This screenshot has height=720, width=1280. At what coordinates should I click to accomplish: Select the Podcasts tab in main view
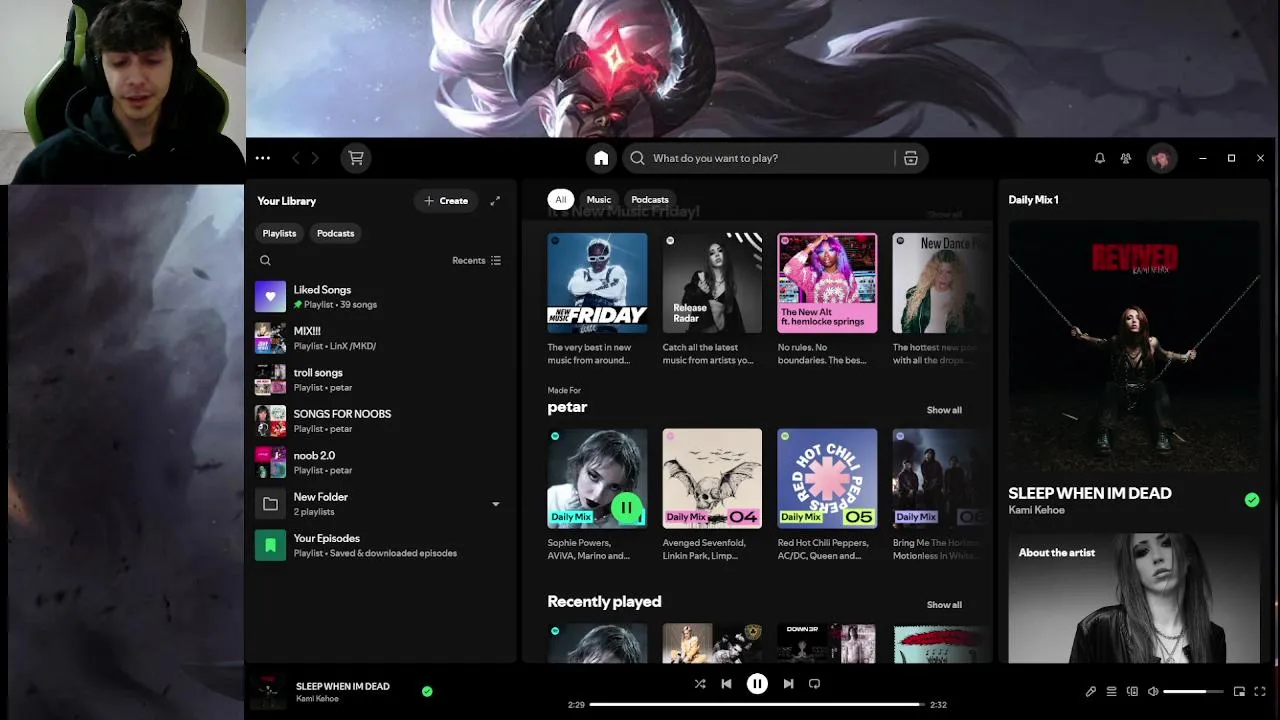tap(650, 199)
